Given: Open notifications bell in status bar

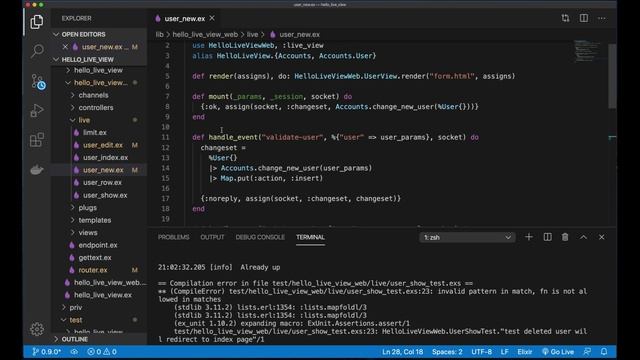Looking at the screenshot, I should pos(604,352).
